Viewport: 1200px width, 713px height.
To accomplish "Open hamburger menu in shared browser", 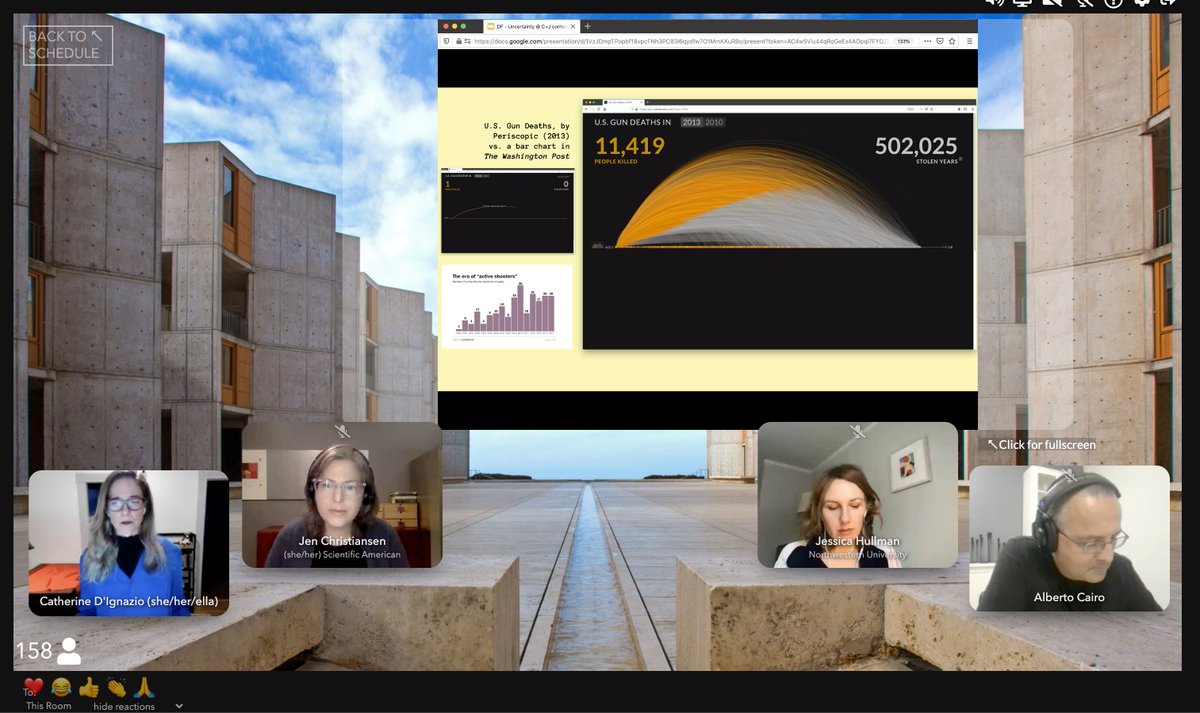I will [x=969, y=41].
